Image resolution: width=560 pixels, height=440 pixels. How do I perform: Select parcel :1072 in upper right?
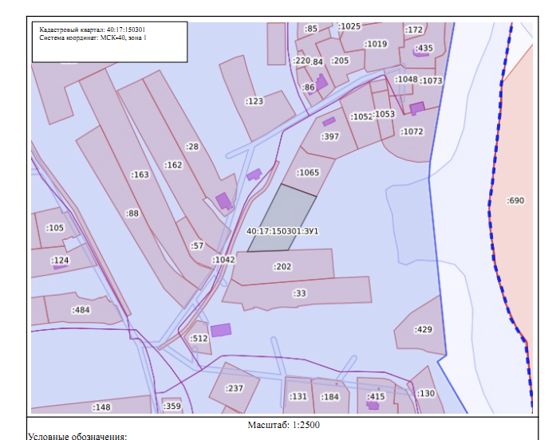click(x=412, y=132)
